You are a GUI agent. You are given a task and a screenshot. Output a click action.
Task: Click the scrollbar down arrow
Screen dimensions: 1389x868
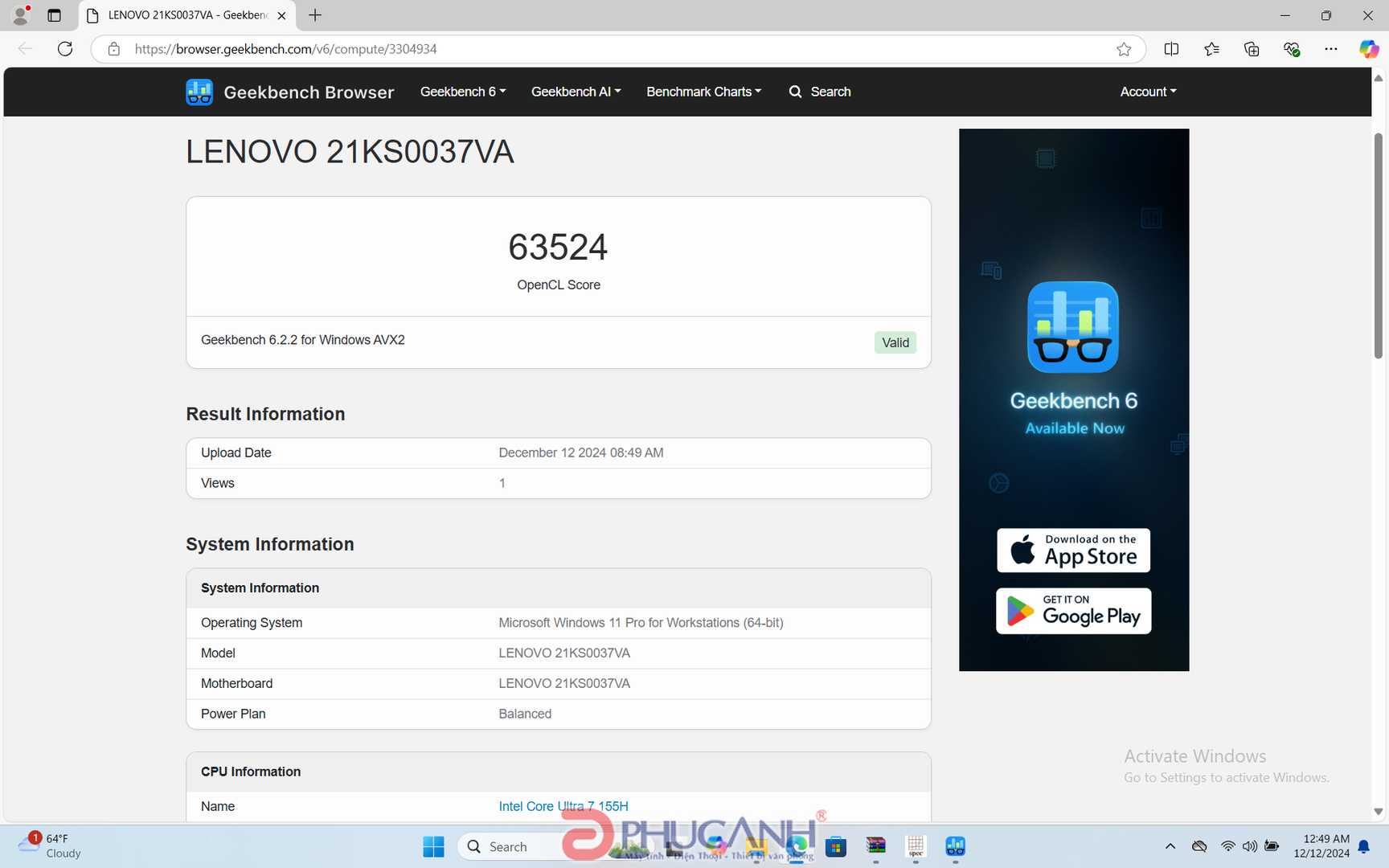click(x=1378, y=812)
